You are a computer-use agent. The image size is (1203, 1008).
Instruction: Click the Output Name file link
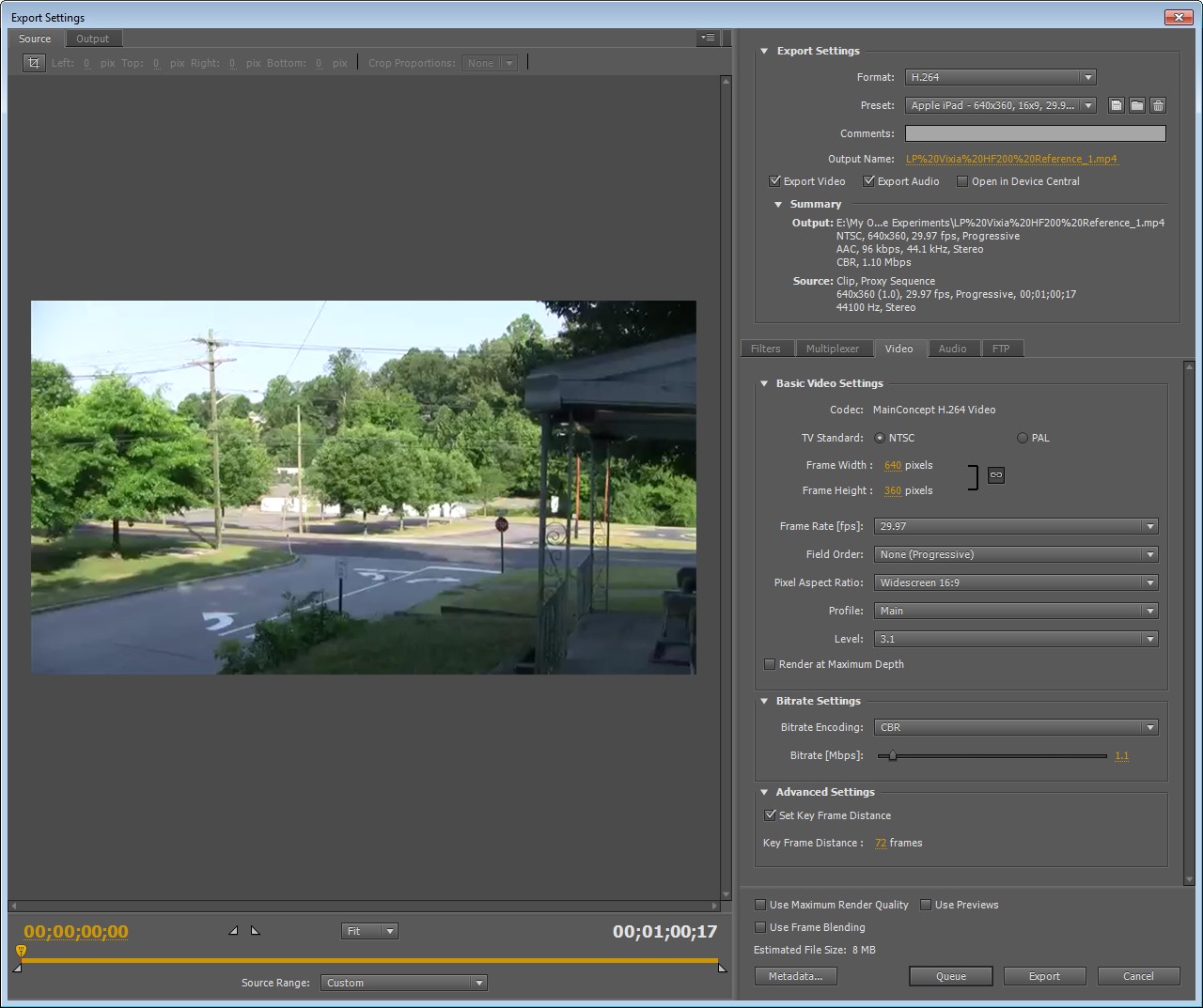[1011, 159]
